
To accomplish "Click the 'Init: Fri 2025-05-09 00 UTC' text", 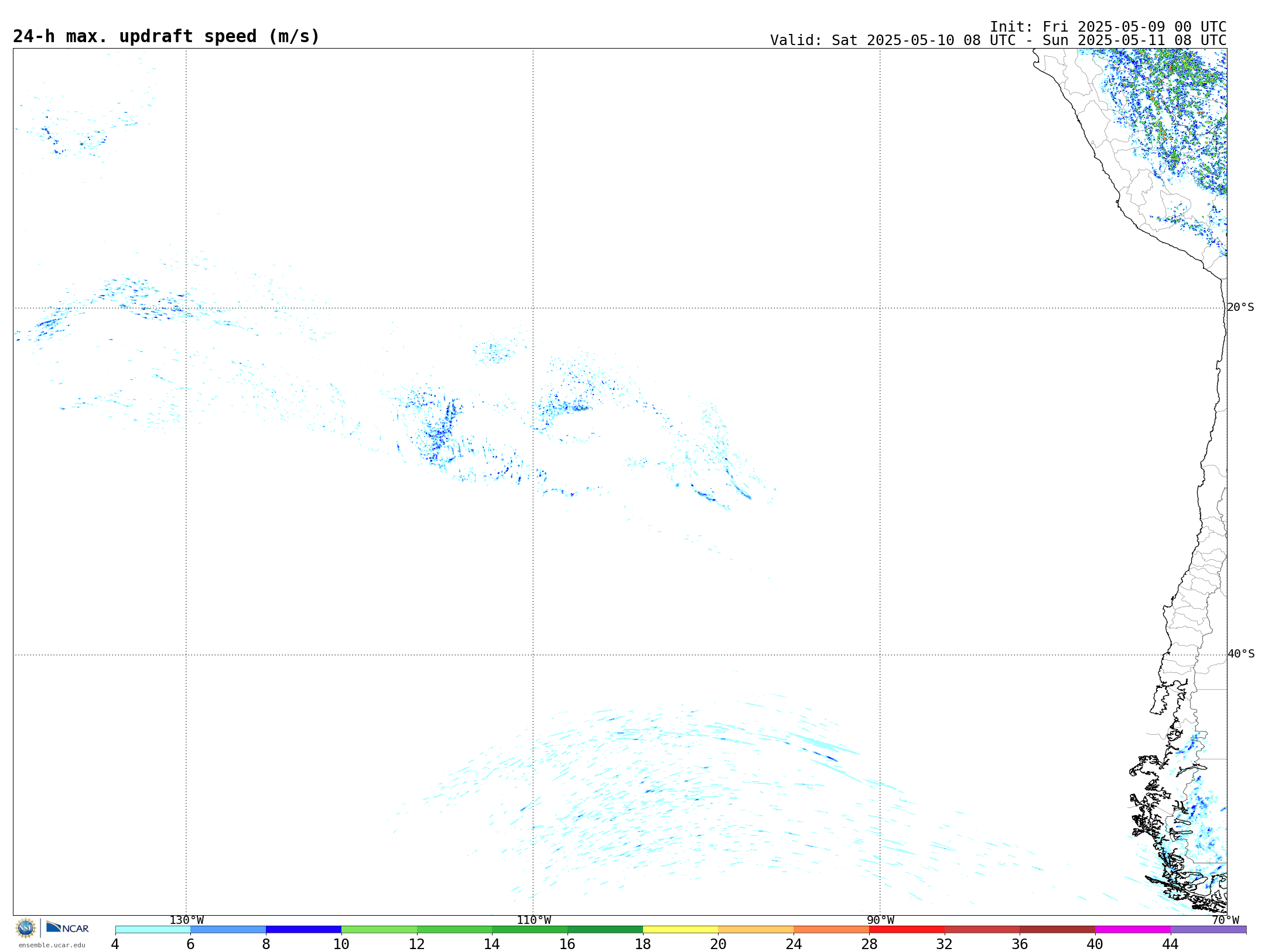I will [x=1108, y=27].
